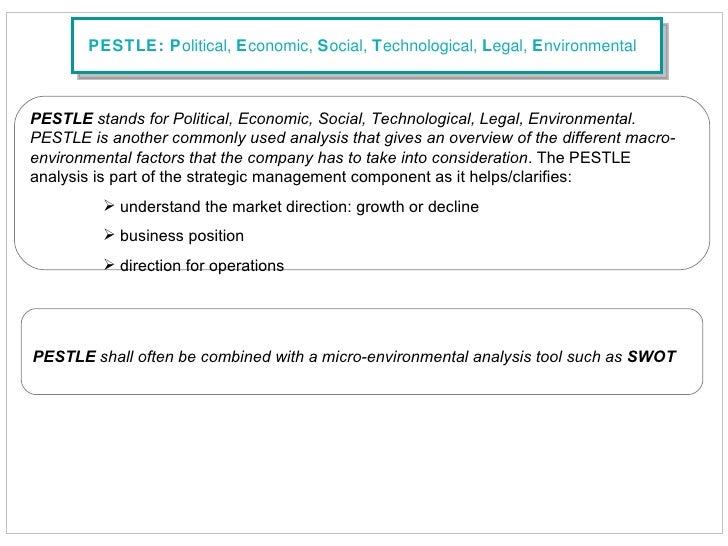Click 'growth or decline' in the first bullet
This screenshot has width=728, height=546.
pyautogui.click(x=417, y=207)
